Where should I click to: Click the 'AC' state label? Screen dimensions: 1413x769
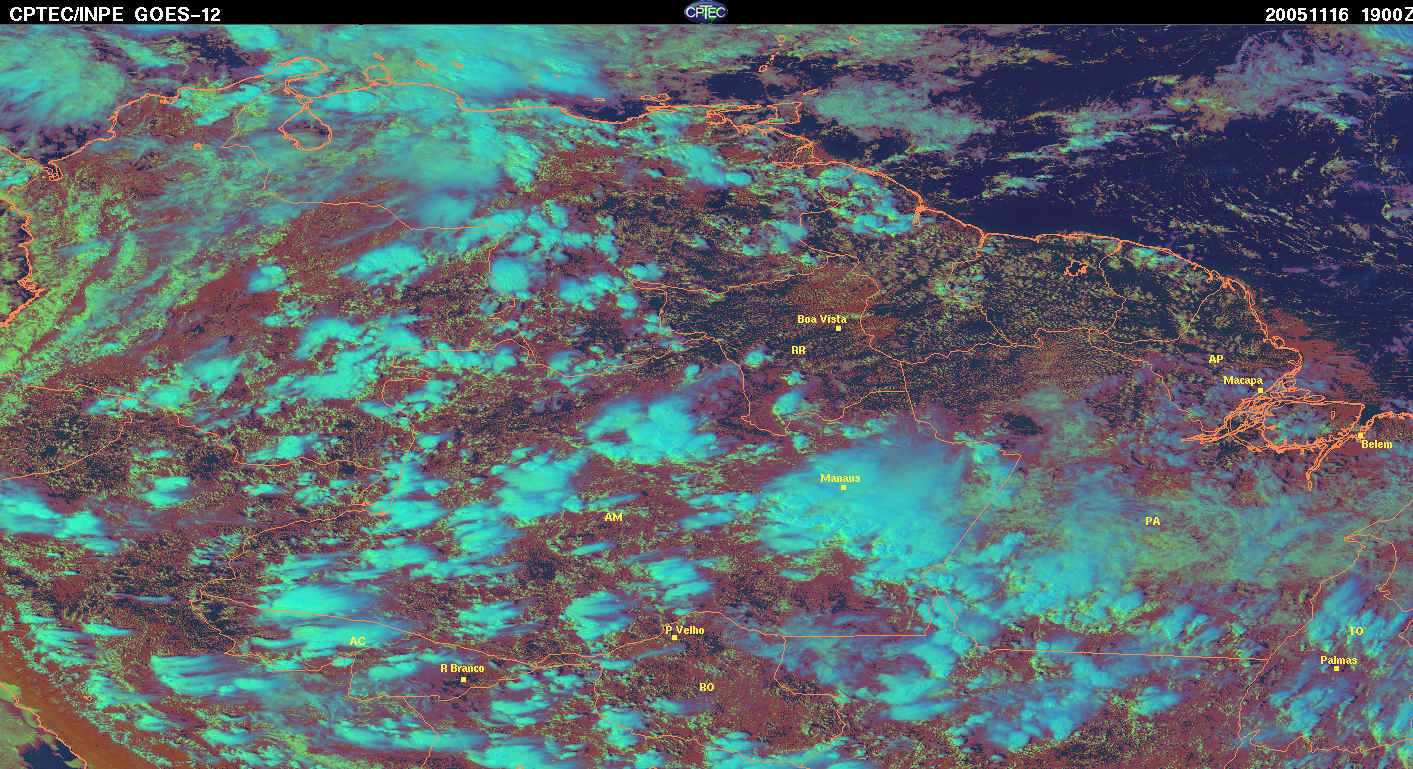[357, 641]
